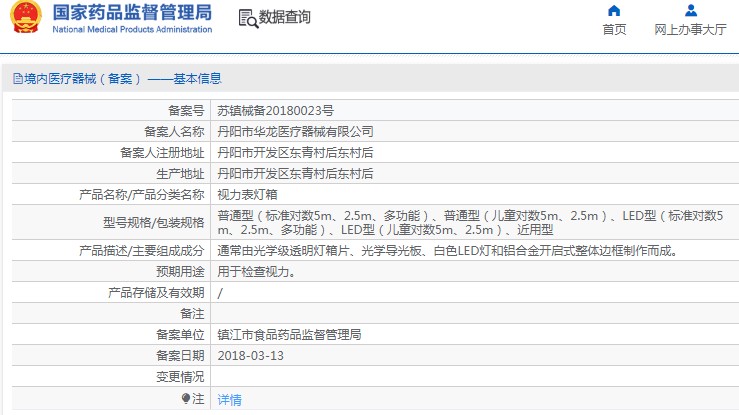This screenshot has height=415, width=739.
Task: Click the 型号规格 value starting 普通型
Action: [x=470, y=223]
